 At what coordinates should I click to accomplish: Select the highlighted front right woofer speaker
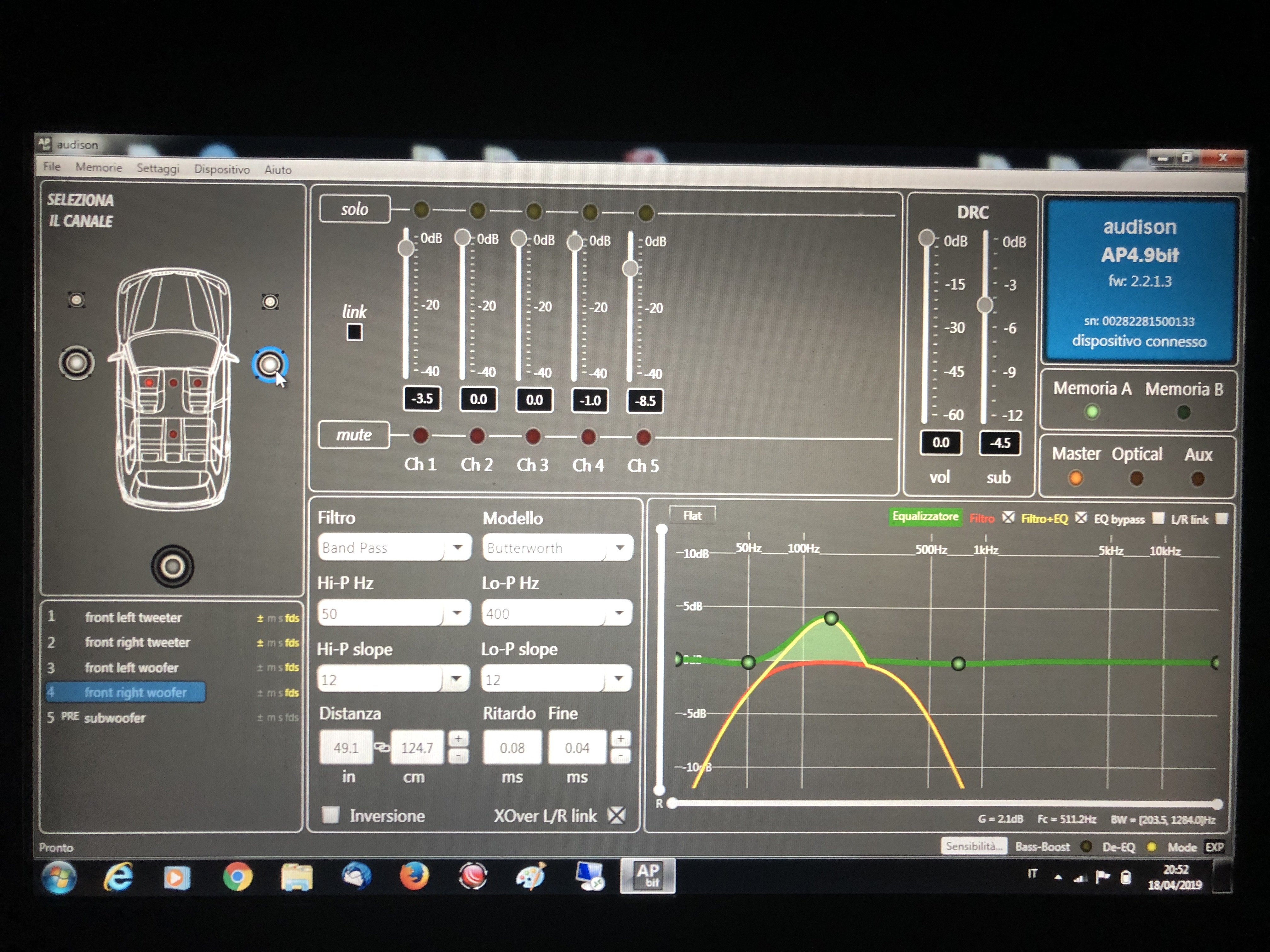[x=269, y=364]
